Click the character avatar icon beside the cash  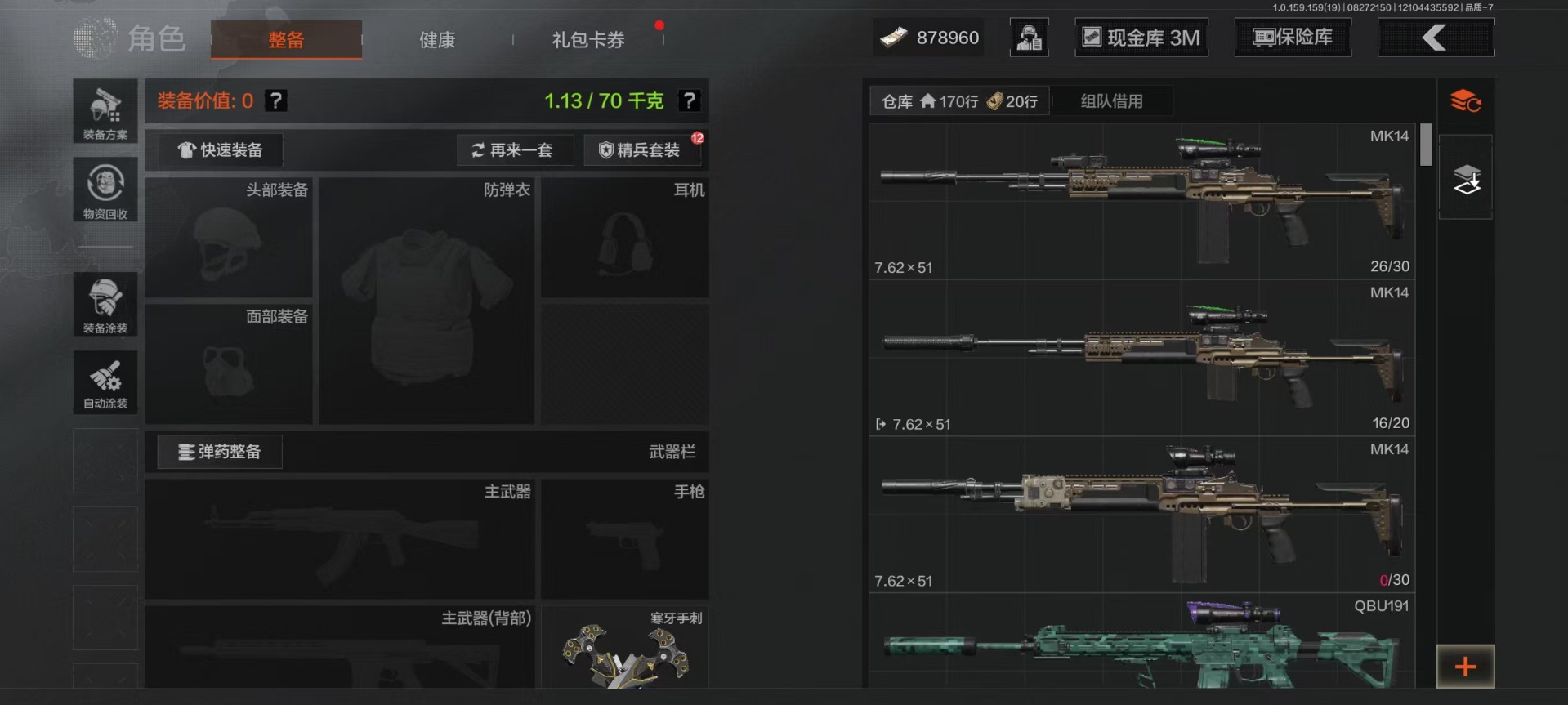point(1030,38)
